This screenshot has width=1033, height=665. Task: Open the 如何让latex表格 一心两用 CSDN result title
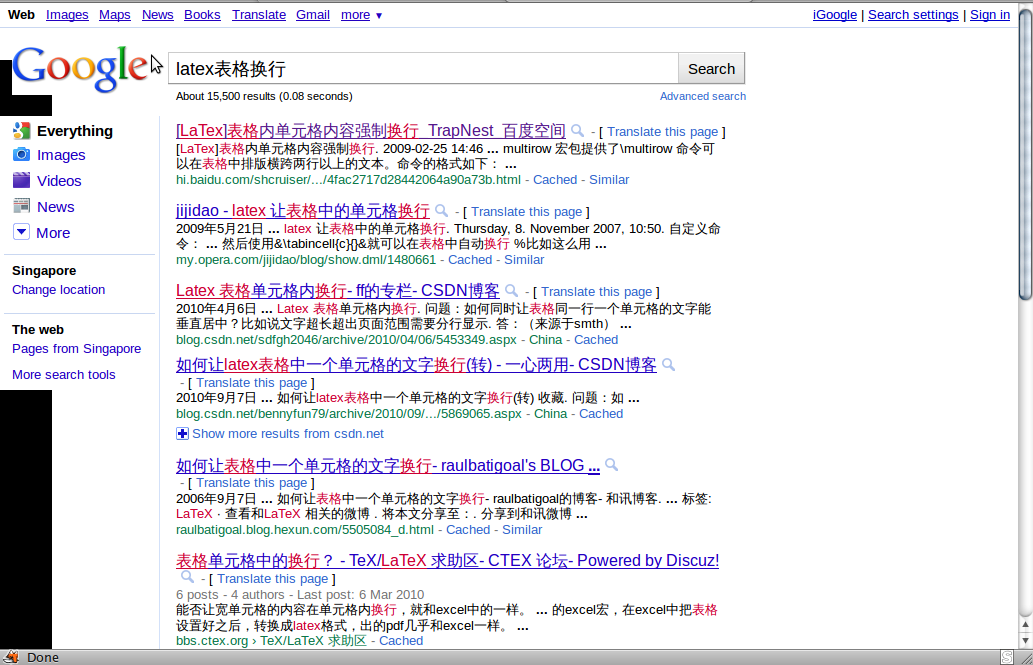416,364
